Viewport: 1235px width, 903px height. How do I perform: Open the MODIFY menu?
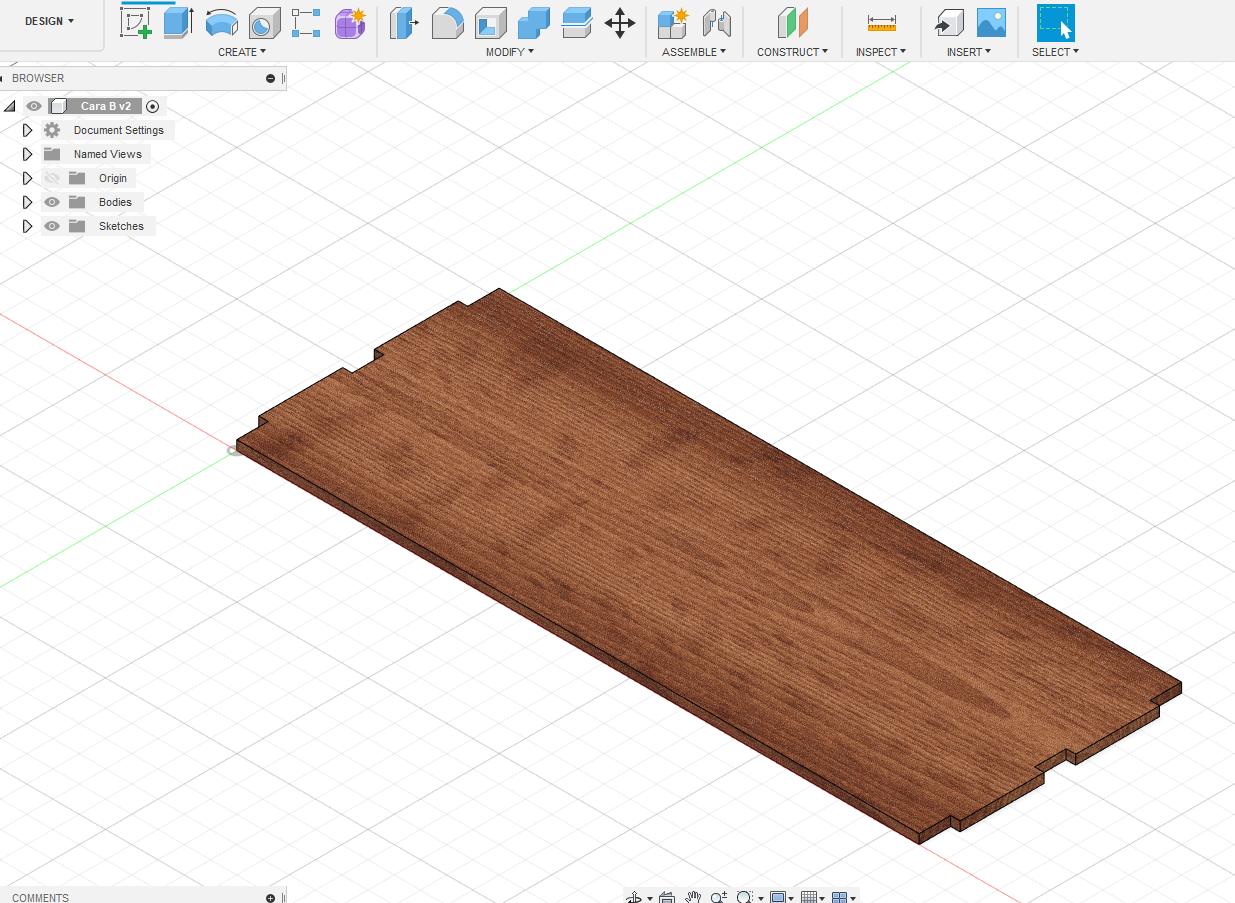click(x=509, y=52)
